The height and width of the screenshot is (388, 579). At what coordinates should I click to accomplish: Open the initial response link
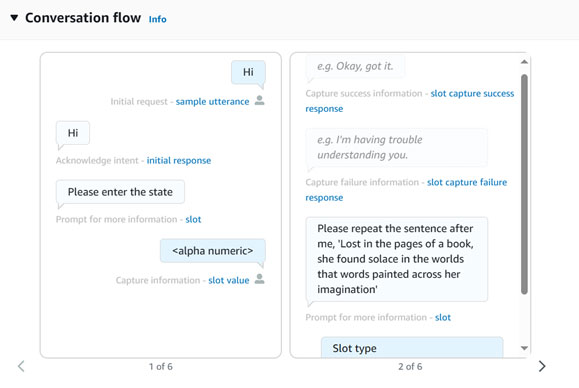[x=179, y=161]
